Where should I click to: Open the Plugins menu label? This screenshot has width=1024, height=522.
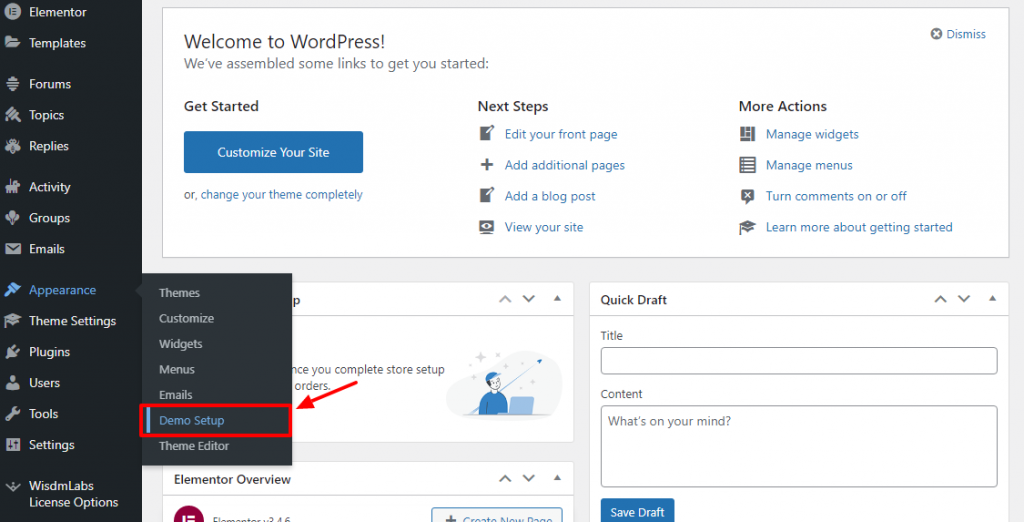coord(50,351)
